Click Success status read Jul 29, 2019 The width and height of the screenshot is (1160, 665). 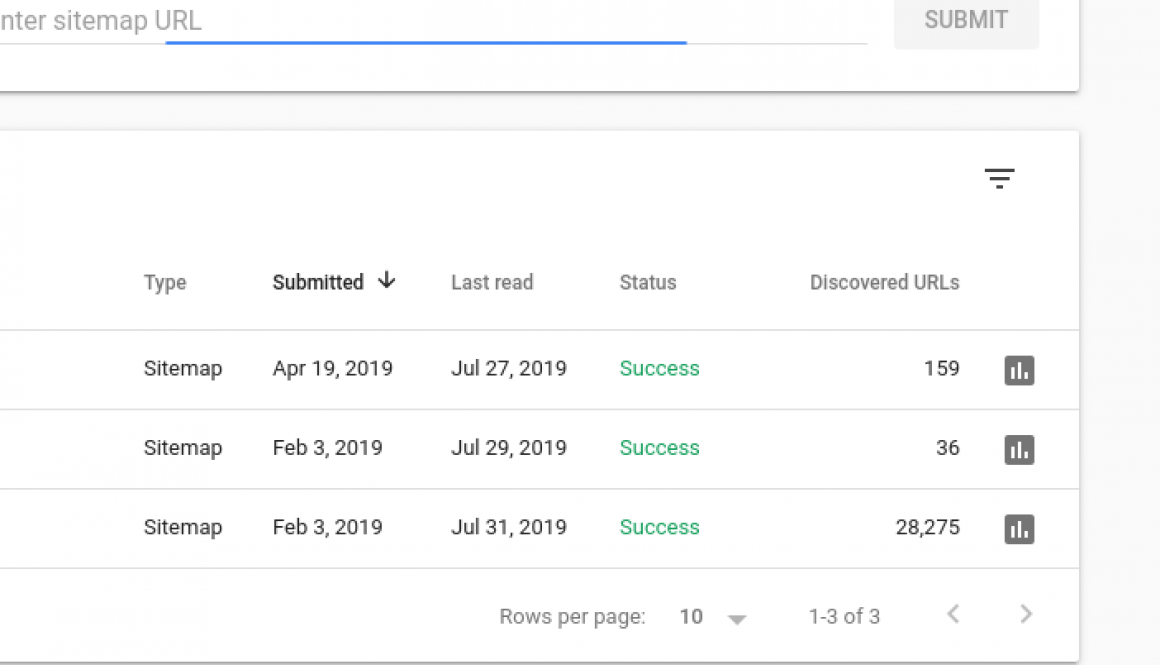[x=659, y=448]
